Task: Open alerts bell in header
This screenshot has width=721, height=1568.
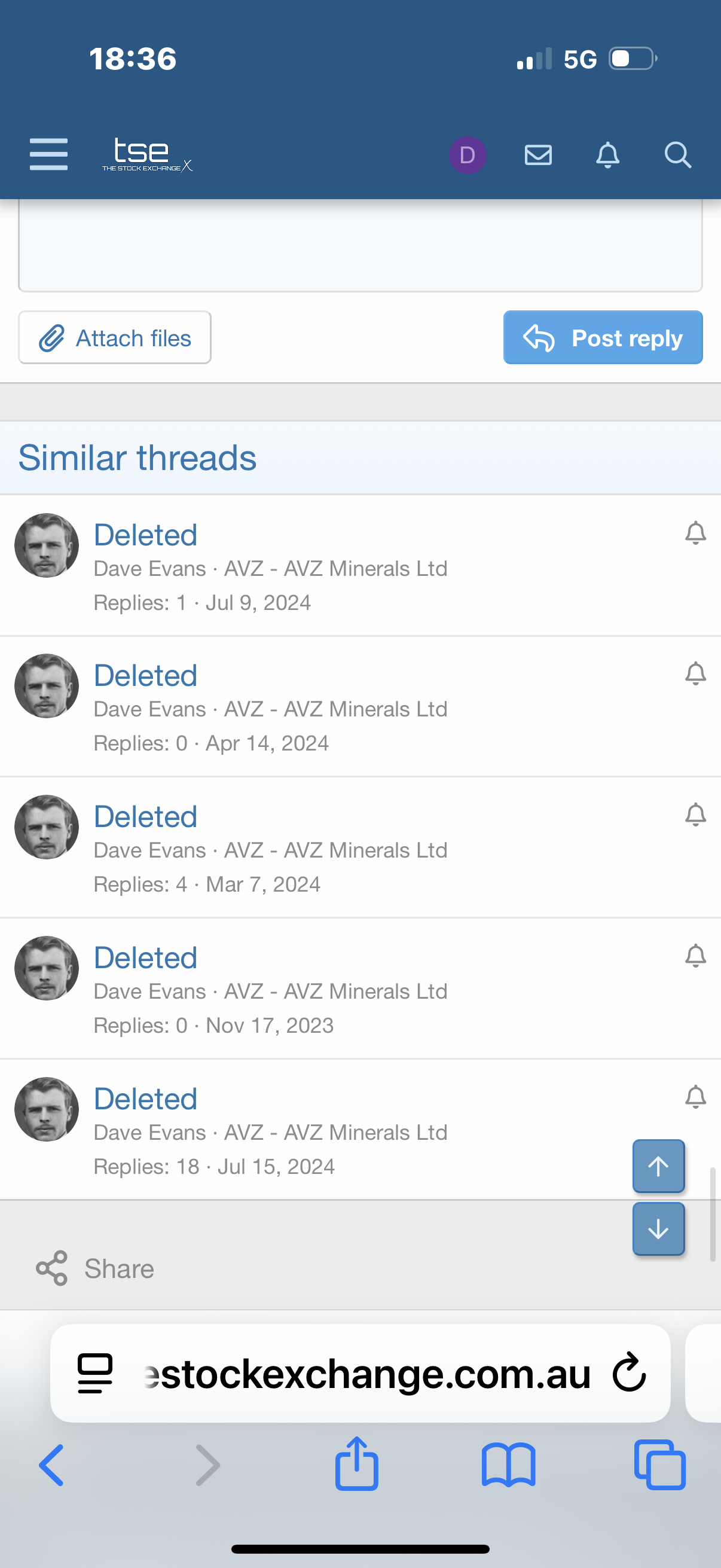Action: pyautogui.click(x=607, y=155)
